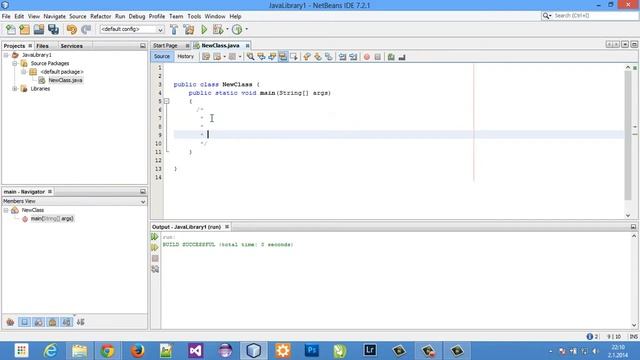Open Chrome from Windows taskbar
The image size is (640, 360).
[x=107, y=351]
